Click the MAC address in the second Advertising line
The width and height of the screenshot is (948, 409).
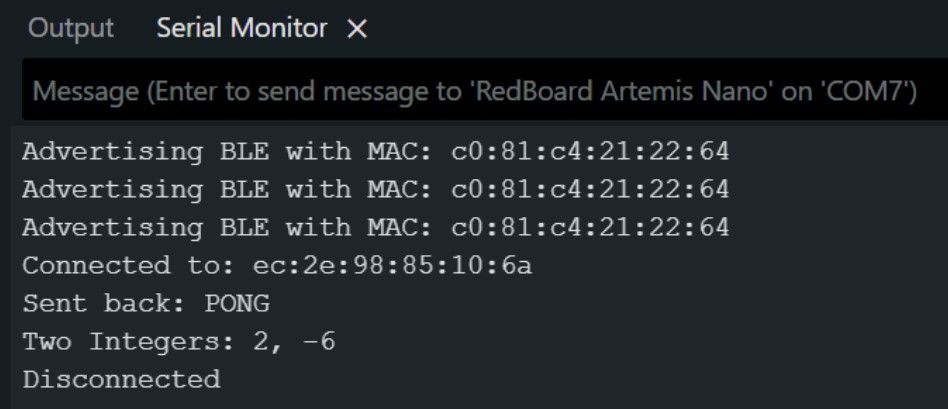pyautogui.click(x=590, y=190)
